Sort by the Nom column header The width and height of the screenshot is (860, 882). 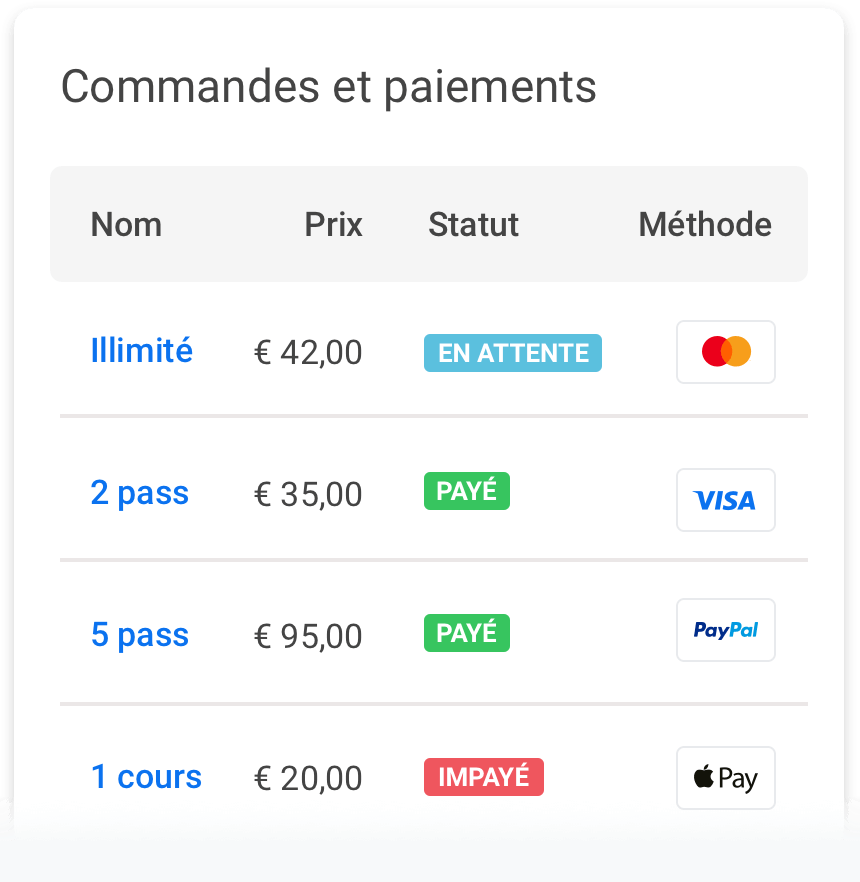coord(126,225)
